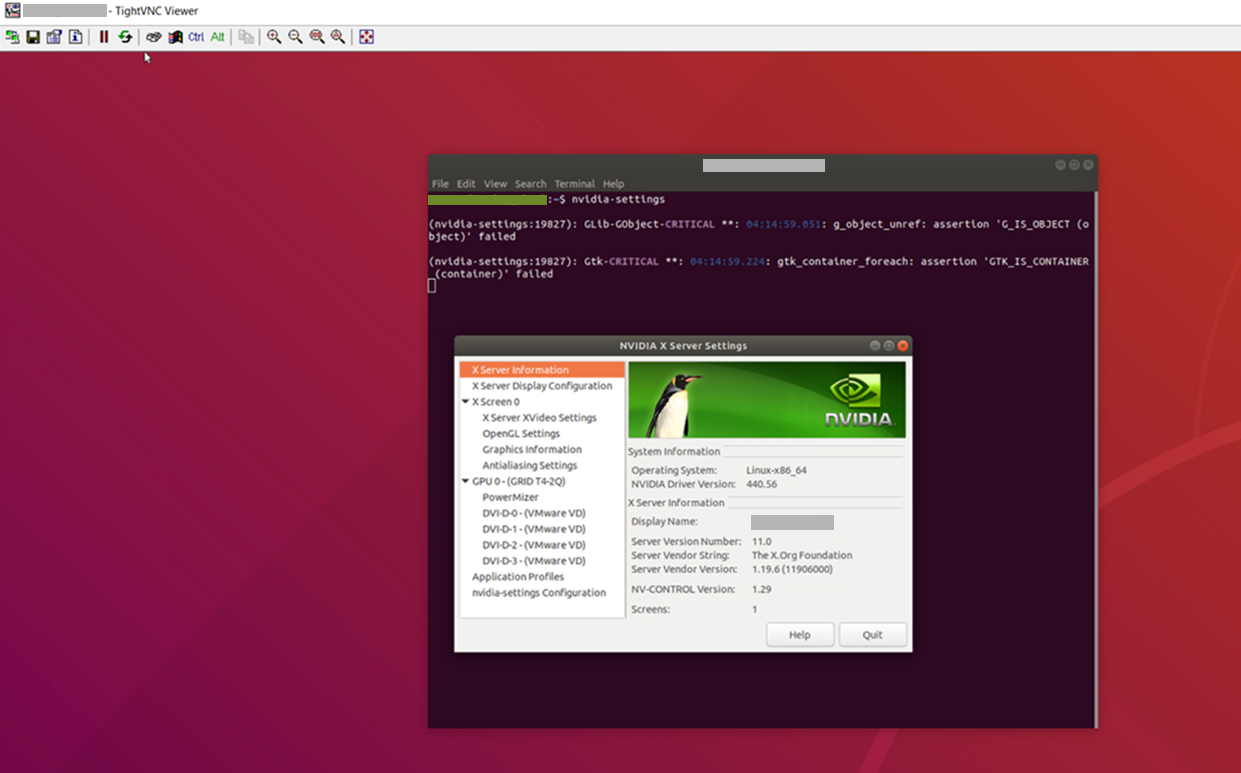Toggle the Ctrl key state
Image resolution: width=1241 pixels, height=773 pixels.
pyautogui.click(x=196, y=36)
